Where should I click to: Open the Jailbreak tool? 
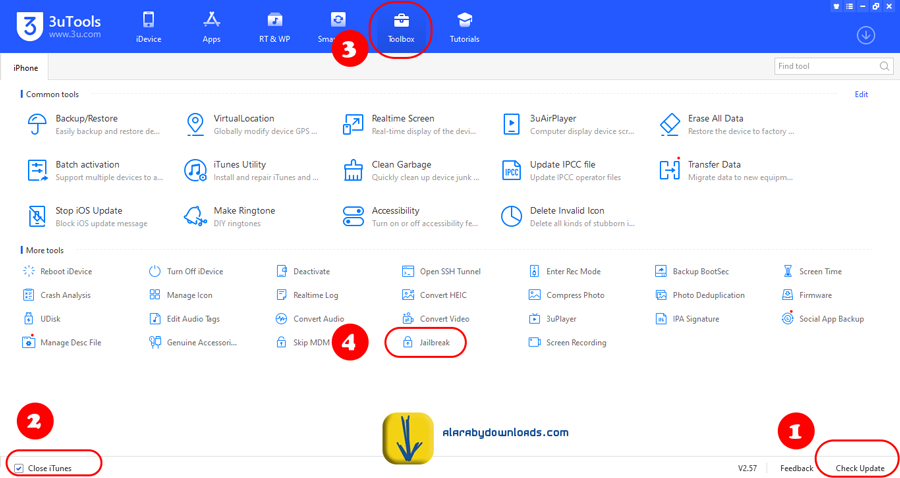pos(426,343)
